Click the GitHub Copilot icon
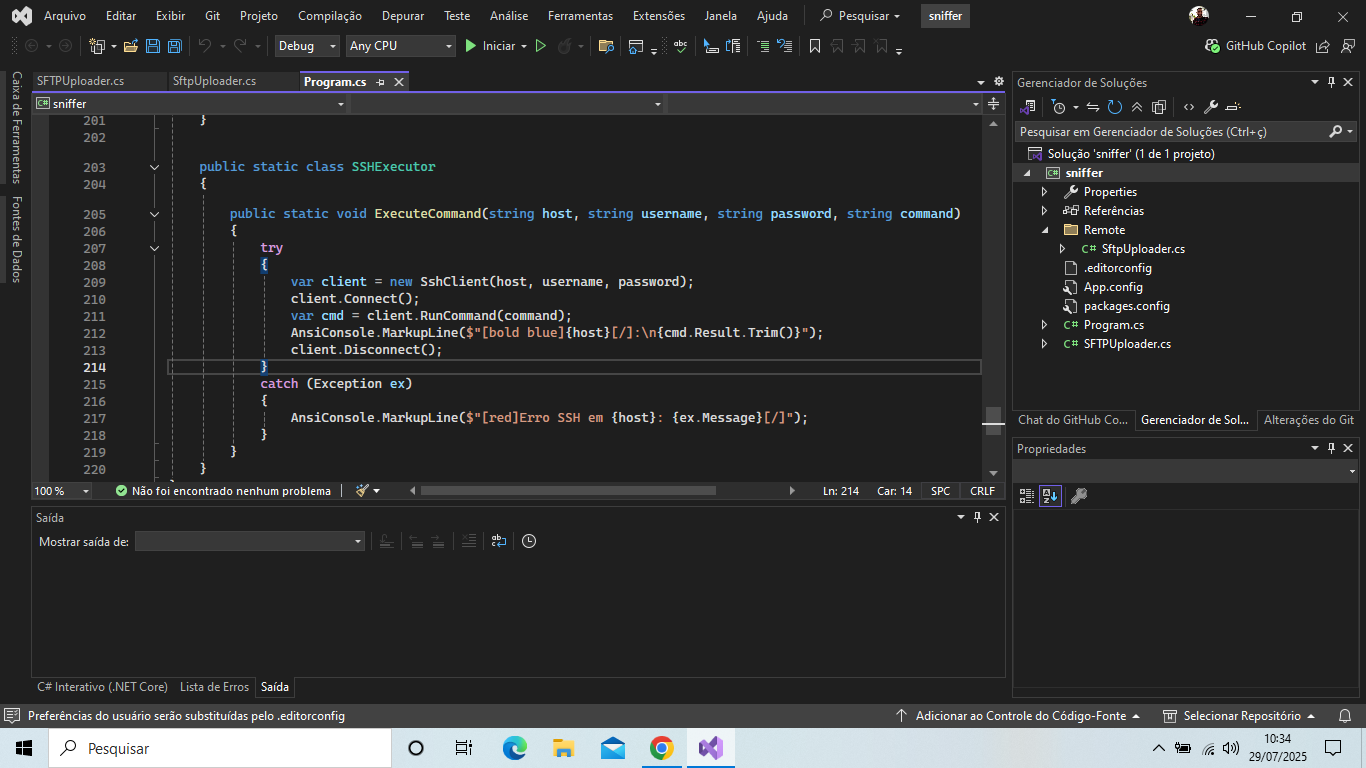The height and width of the screenshot is (768, 1366). (x=1212, y=46)
